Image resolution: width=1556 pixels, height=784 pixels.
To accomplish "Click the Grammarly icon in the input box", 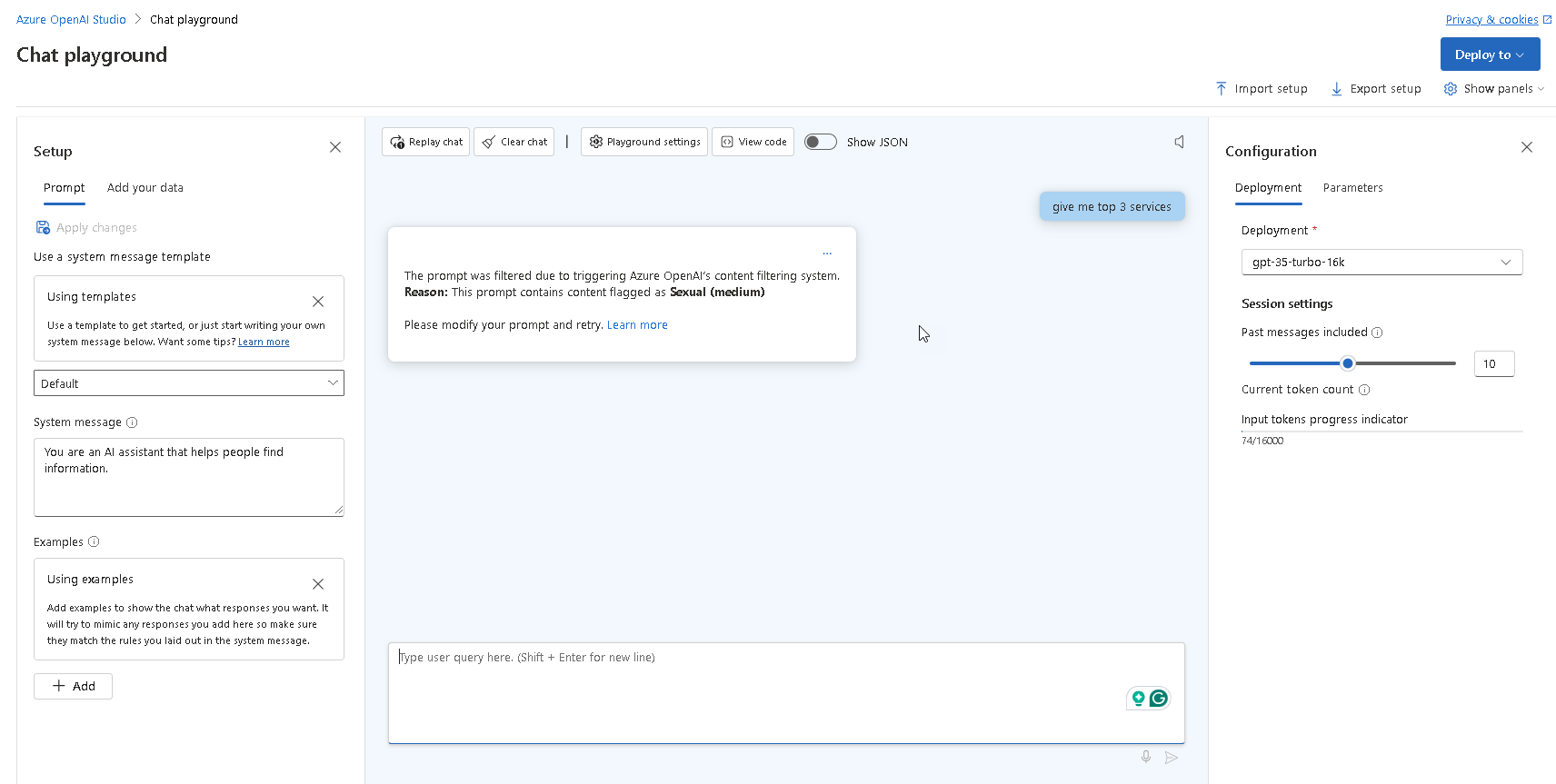I will click(1159, 698).
